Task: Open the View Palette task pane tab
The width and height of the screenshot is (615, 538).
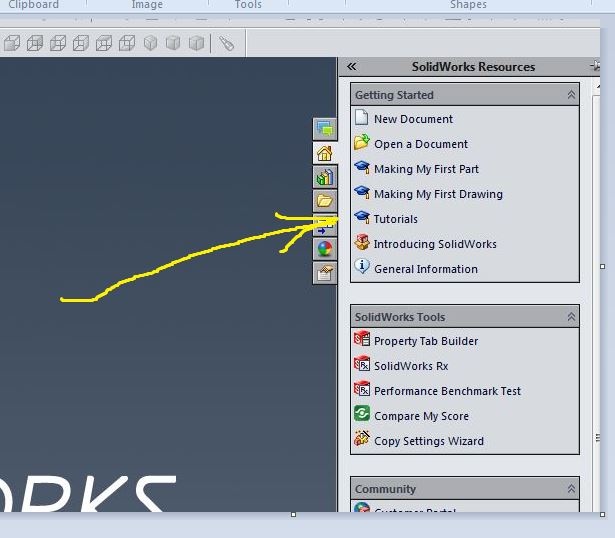Action: coord(325,225)
